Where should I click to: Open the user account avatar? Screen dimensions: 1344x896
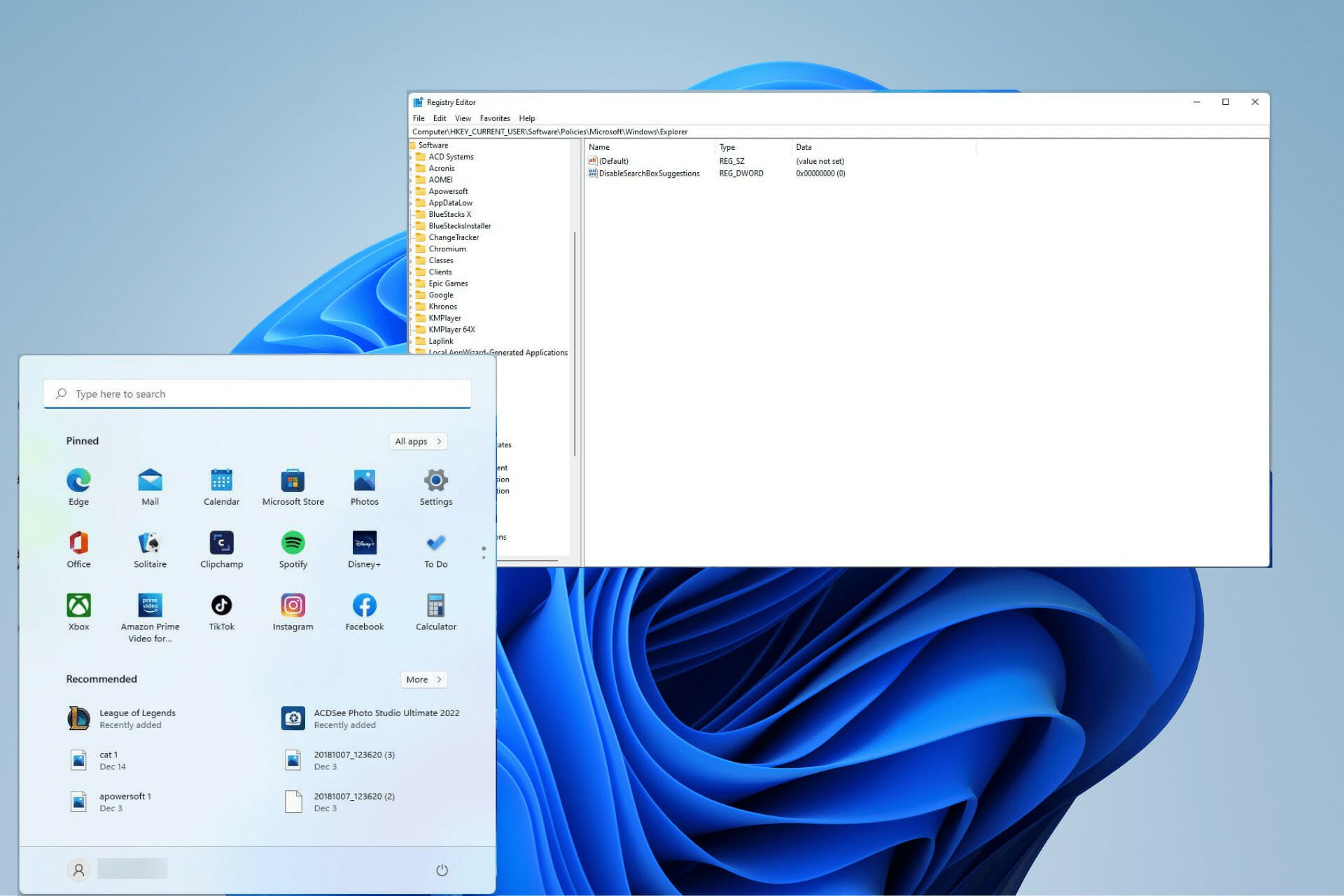[78, 869]
